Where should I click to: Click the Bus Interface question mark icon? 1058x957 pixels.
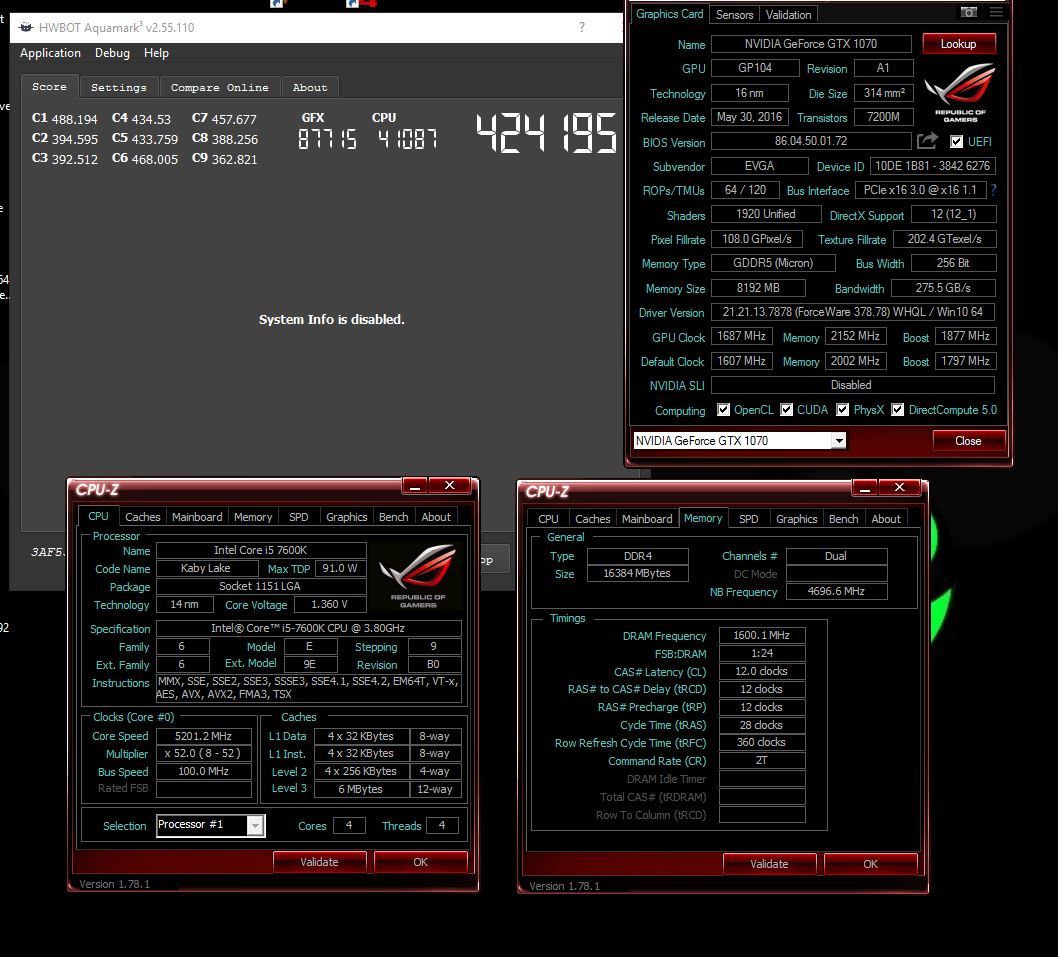pos(993,190)
